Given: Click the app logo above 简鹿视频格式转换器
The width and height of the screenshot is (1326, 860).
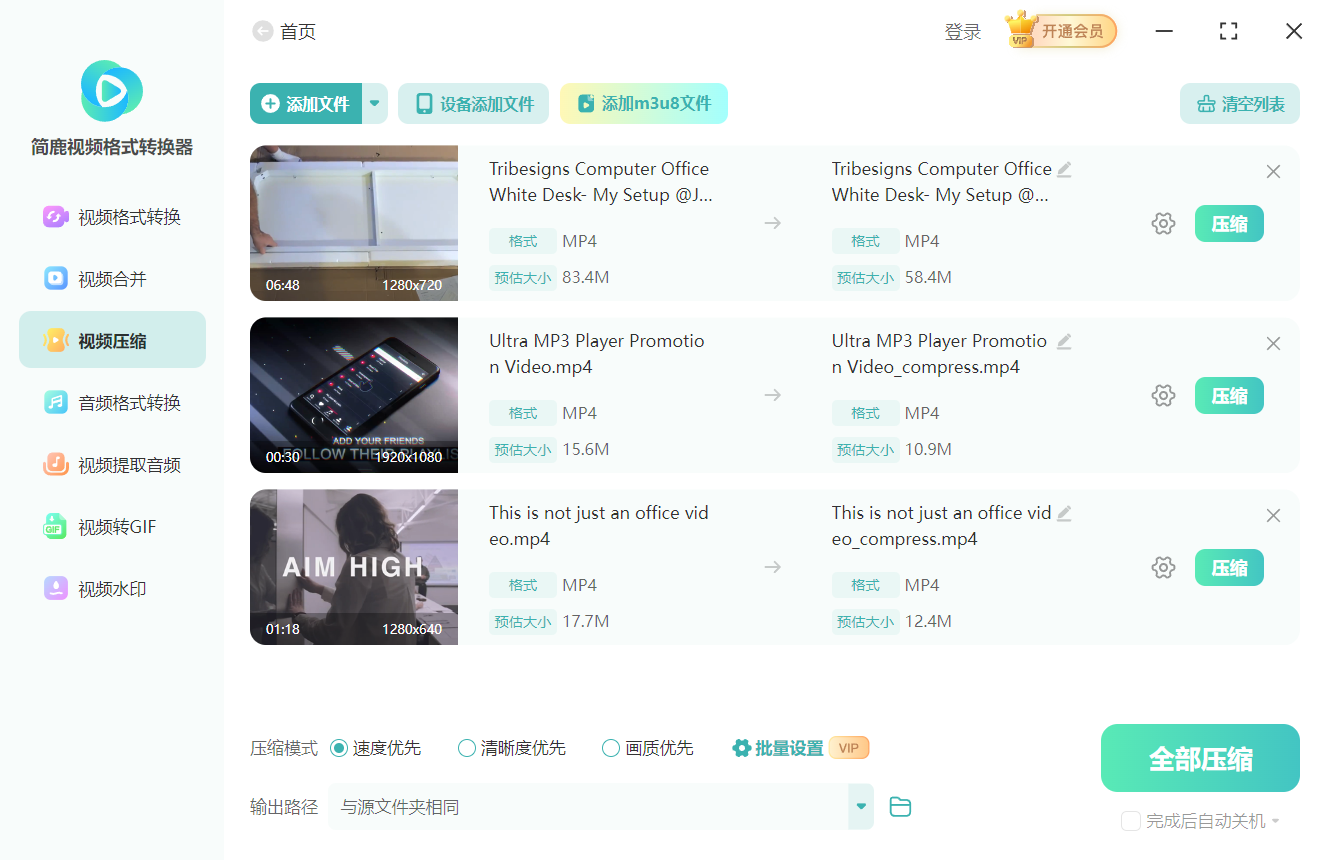Looking at the screenshot, I should (x=111, y=91).
